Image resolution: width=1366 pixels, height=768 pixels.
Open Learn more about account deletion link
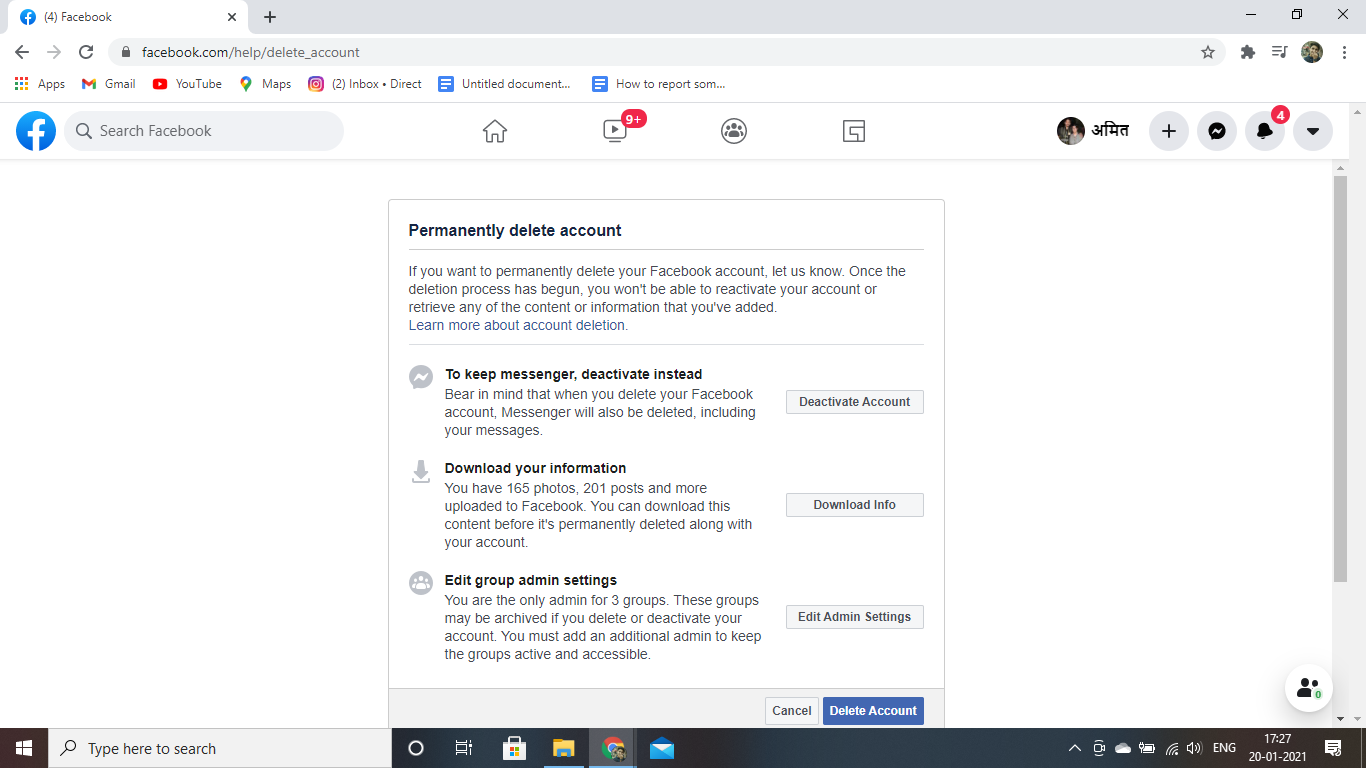tap(518, 325)
